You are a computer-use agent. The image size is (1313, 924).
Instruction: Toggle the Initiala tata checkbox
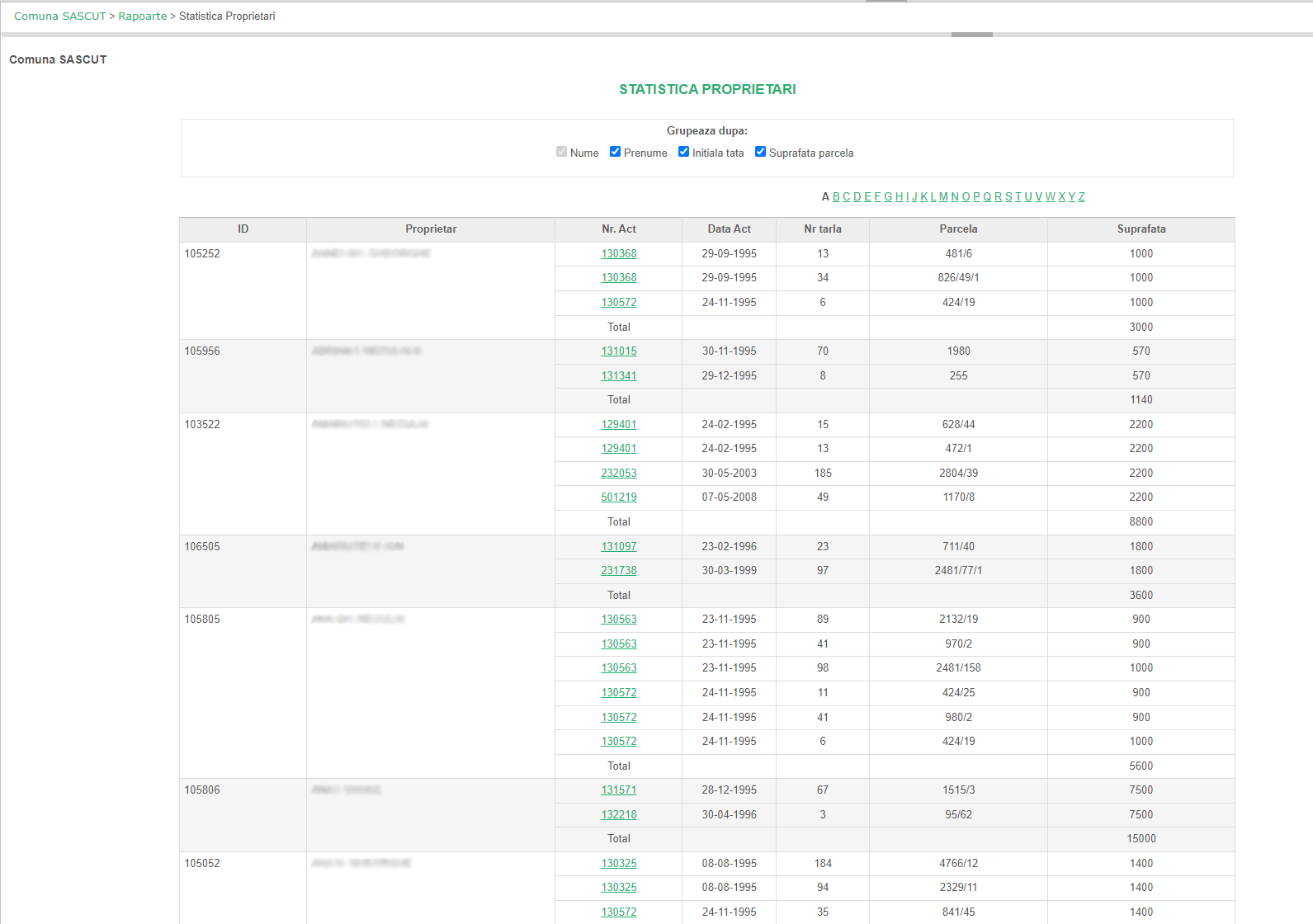(x=683, y=152)
